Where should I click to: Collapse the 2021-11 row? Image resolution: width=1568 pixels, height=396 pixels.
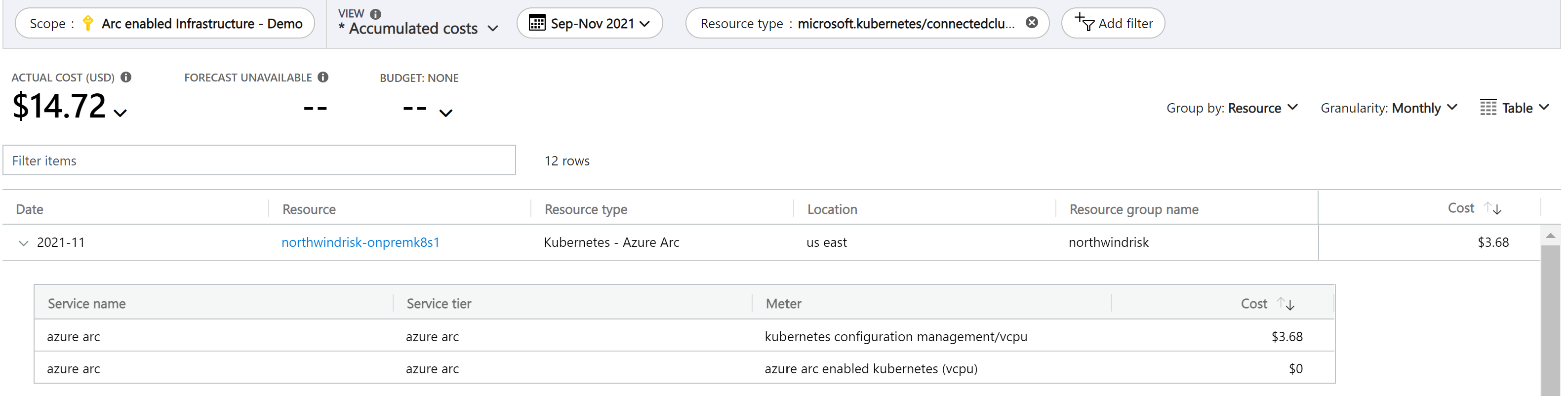tap(24, 243)
